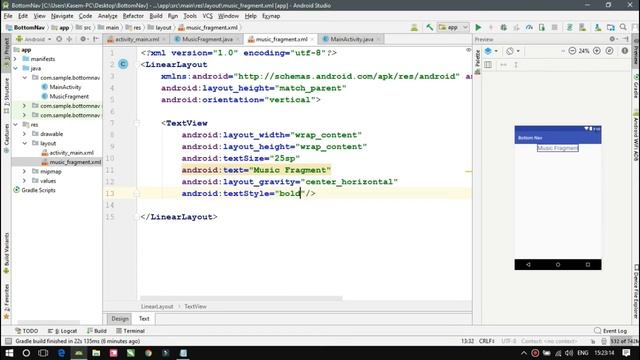This screenshot has width=640, height=360.
Task: Expand the manifests folder
Action: (16, 59)
